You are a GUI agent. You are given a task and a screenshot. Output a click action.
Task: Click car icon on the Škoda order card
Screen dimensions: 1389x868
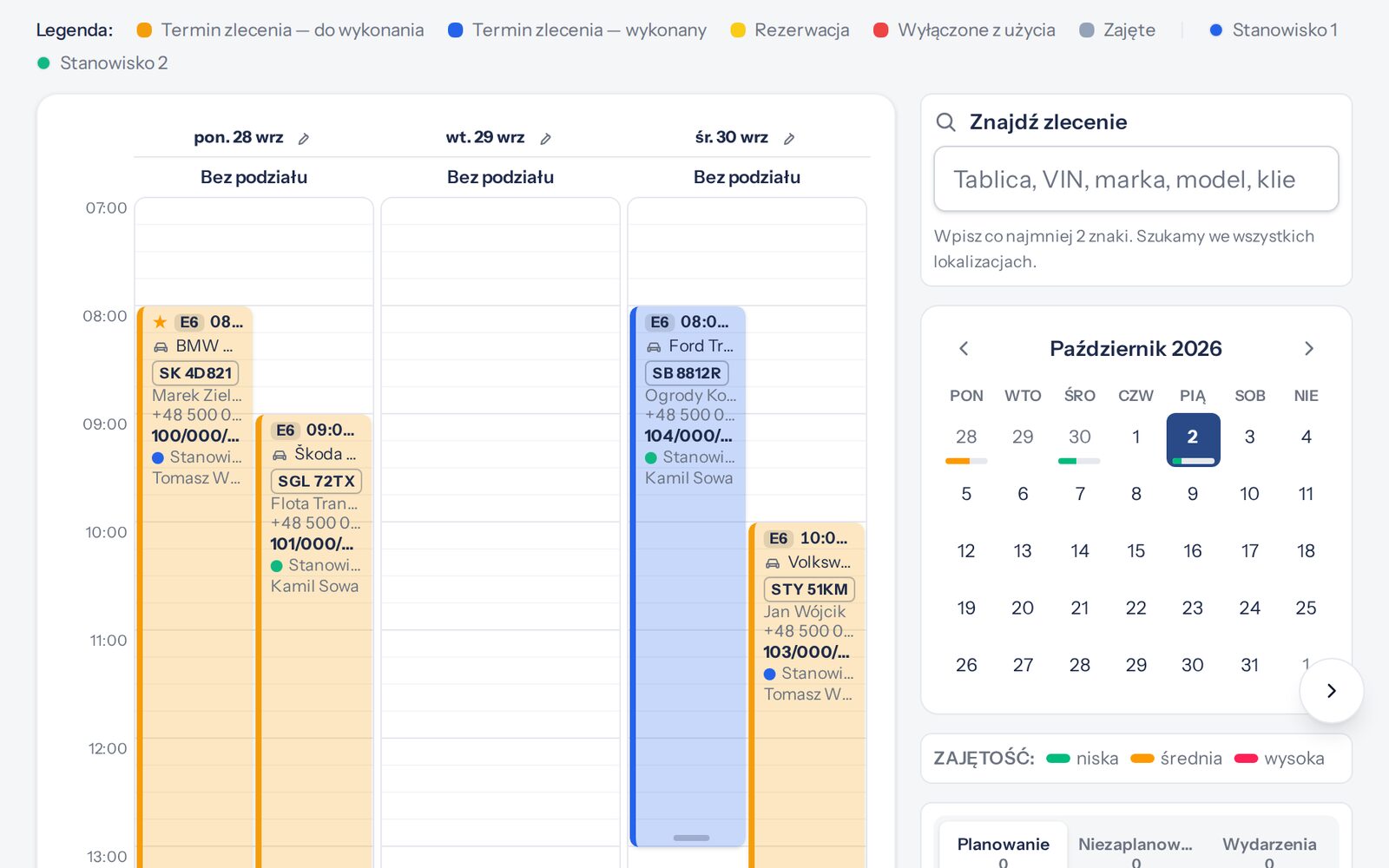pyautogui.click(x=280, y=455)
